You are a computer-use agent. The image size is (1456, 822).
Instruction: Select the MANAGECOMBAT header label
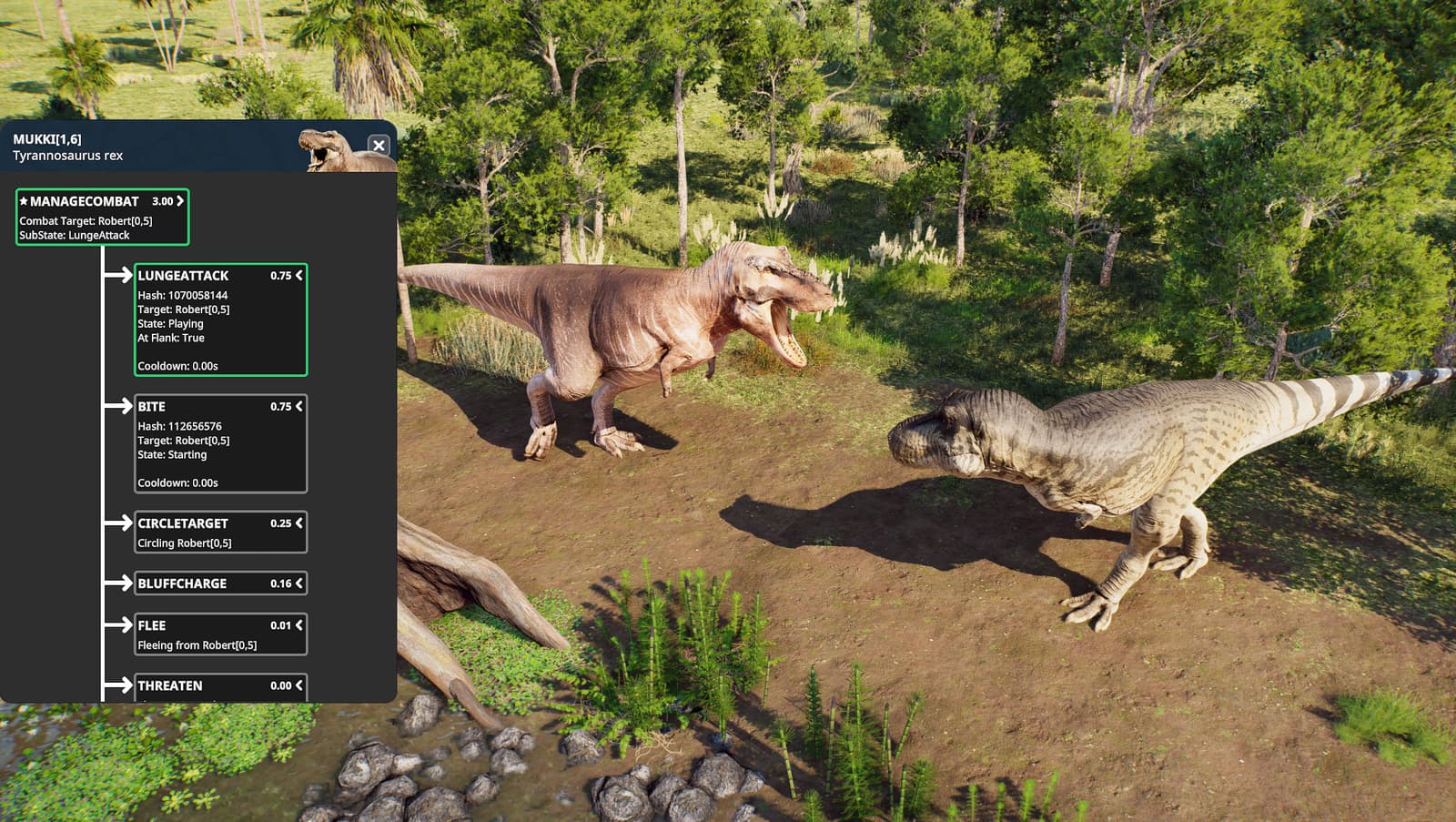(85, 201)
